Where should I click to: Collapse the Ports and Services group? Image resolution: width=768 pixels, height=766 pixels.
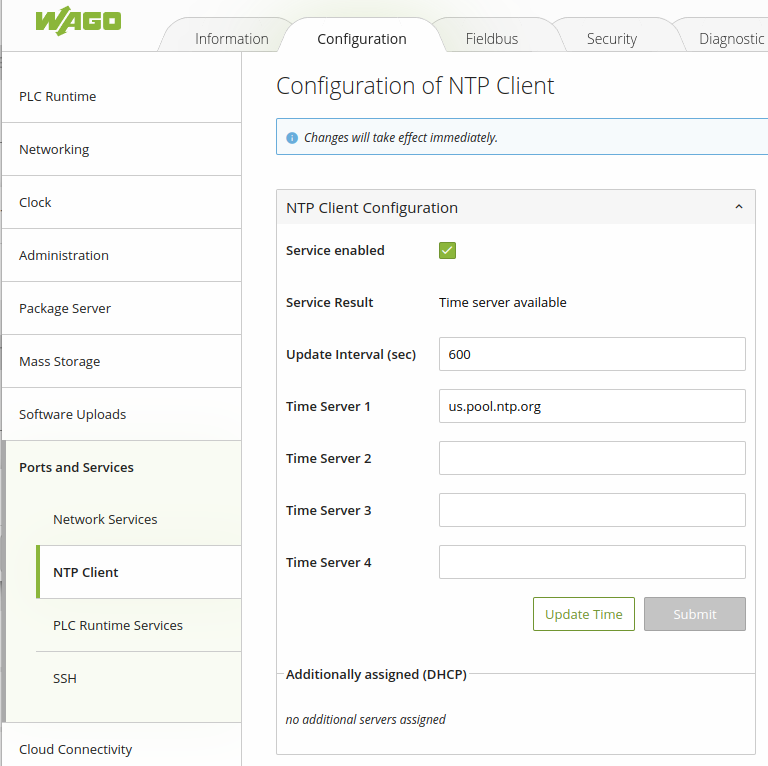[76, 468]
